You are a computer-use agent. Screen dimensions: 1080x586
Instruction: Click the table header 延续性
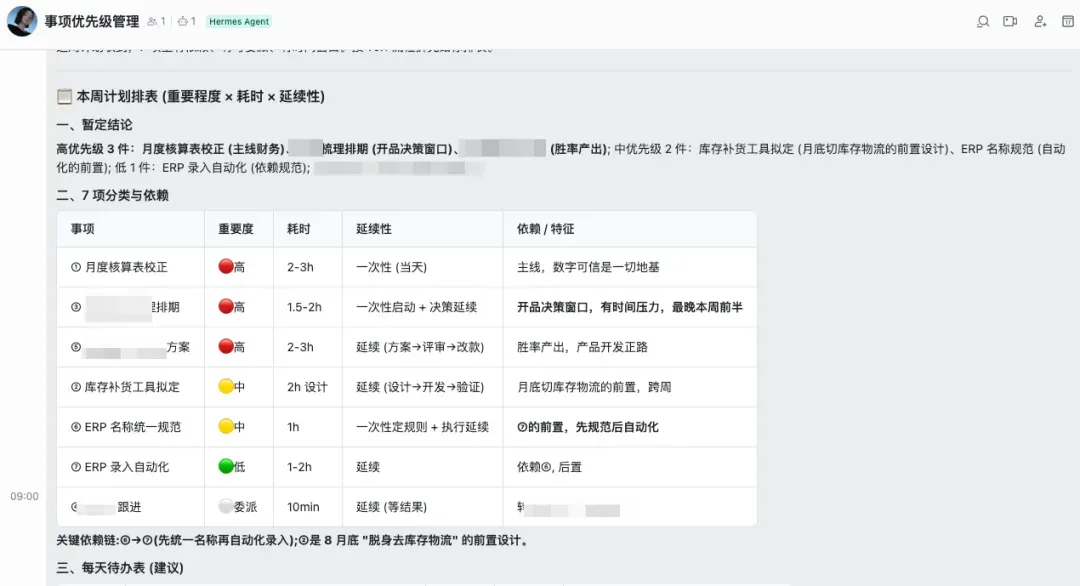[373, 229]
